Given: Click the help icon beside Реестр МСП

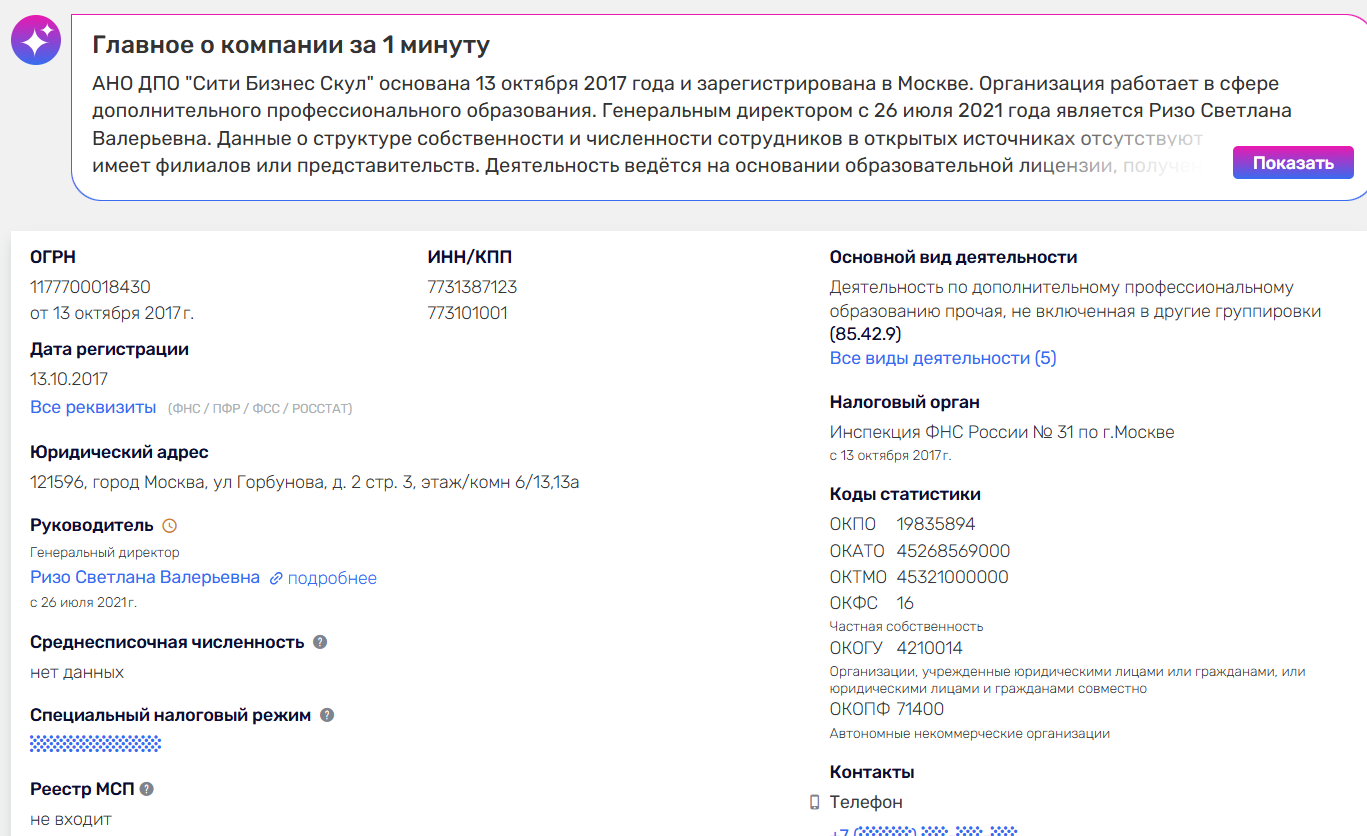Looking at the screenshot, I should (x=147, y=789).
